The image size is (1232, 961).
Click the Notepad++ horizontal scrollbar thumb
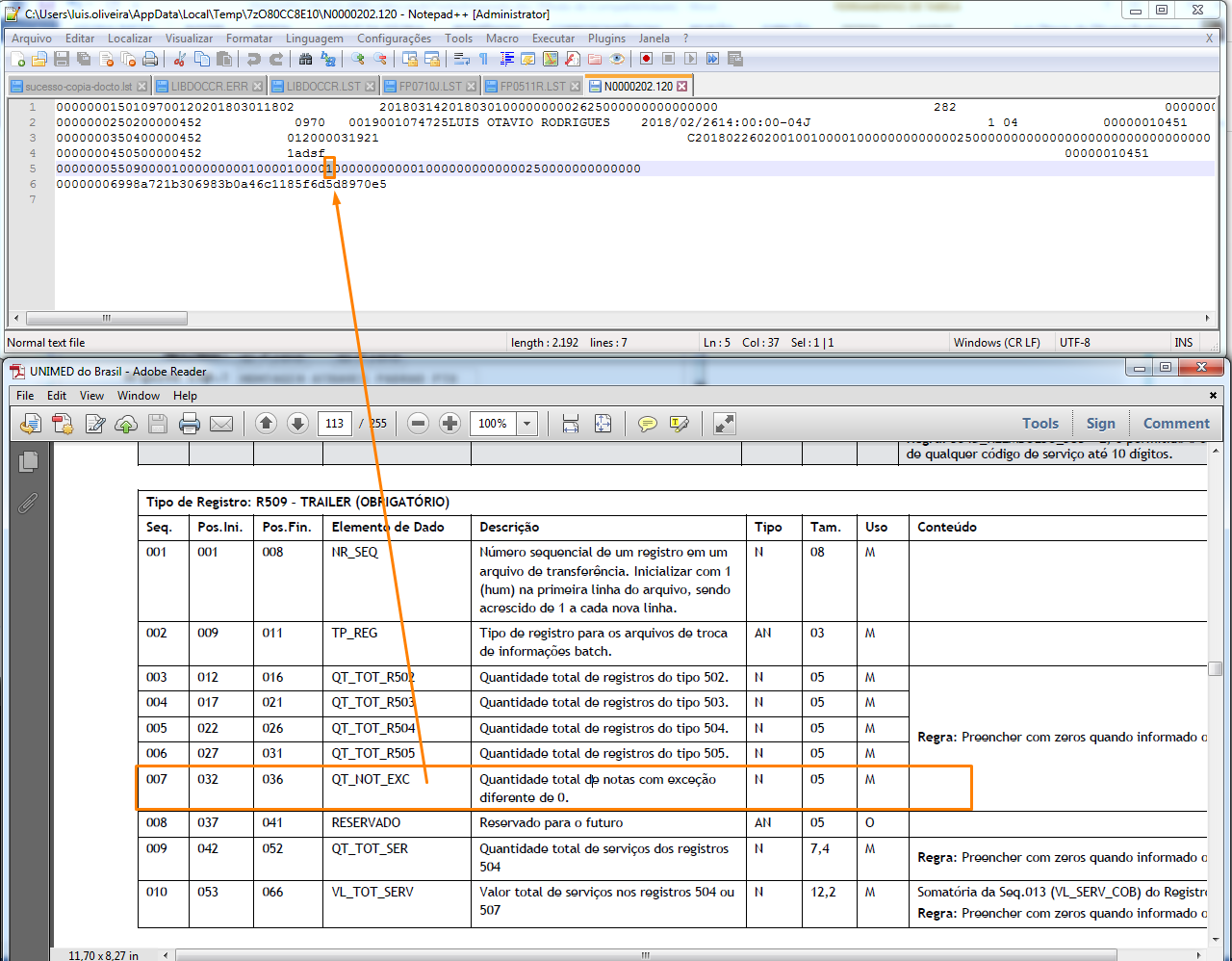107,319
